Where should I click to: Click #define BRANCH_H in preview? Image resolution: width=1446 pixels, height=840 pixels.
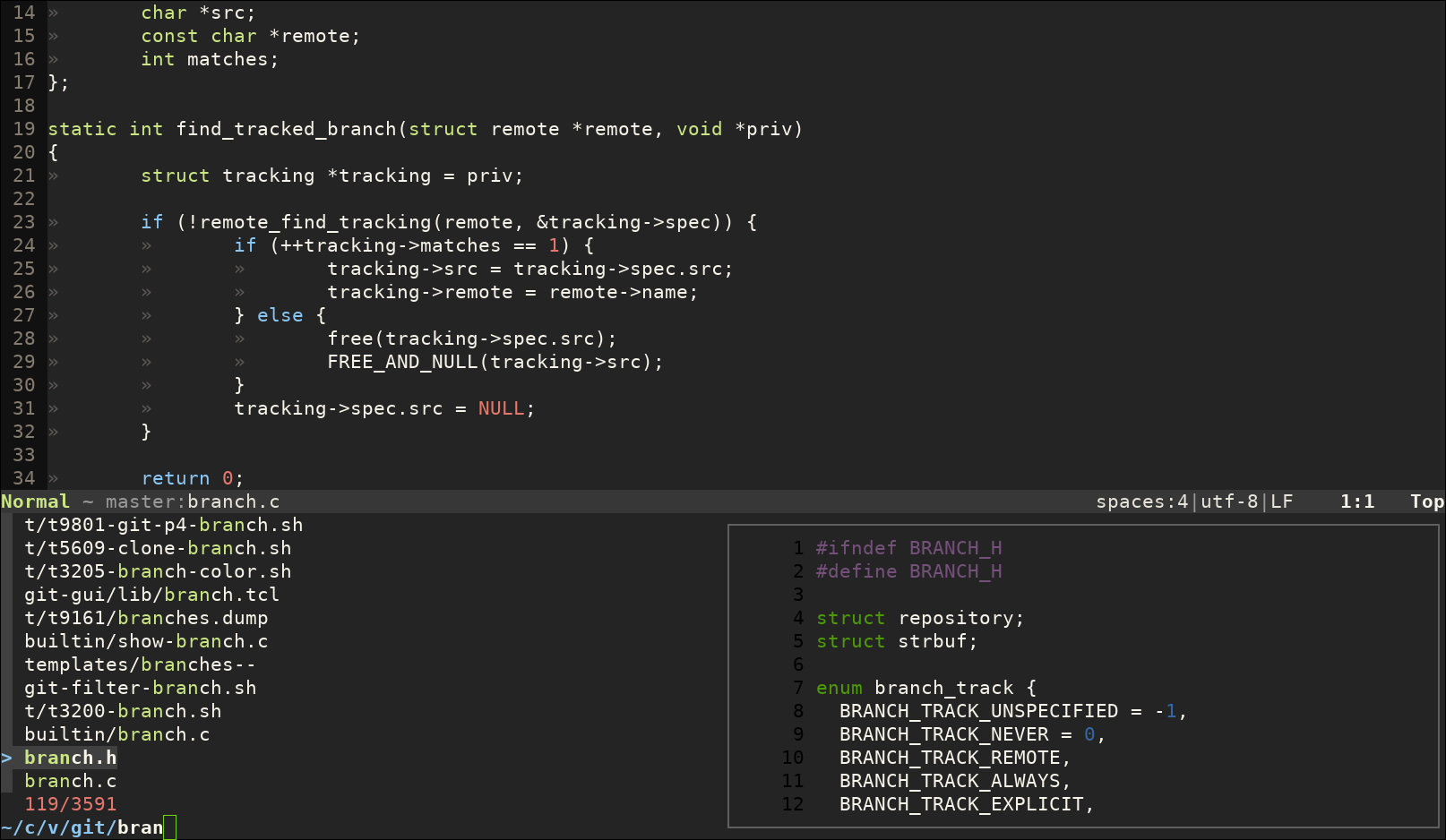coord(909,571)
